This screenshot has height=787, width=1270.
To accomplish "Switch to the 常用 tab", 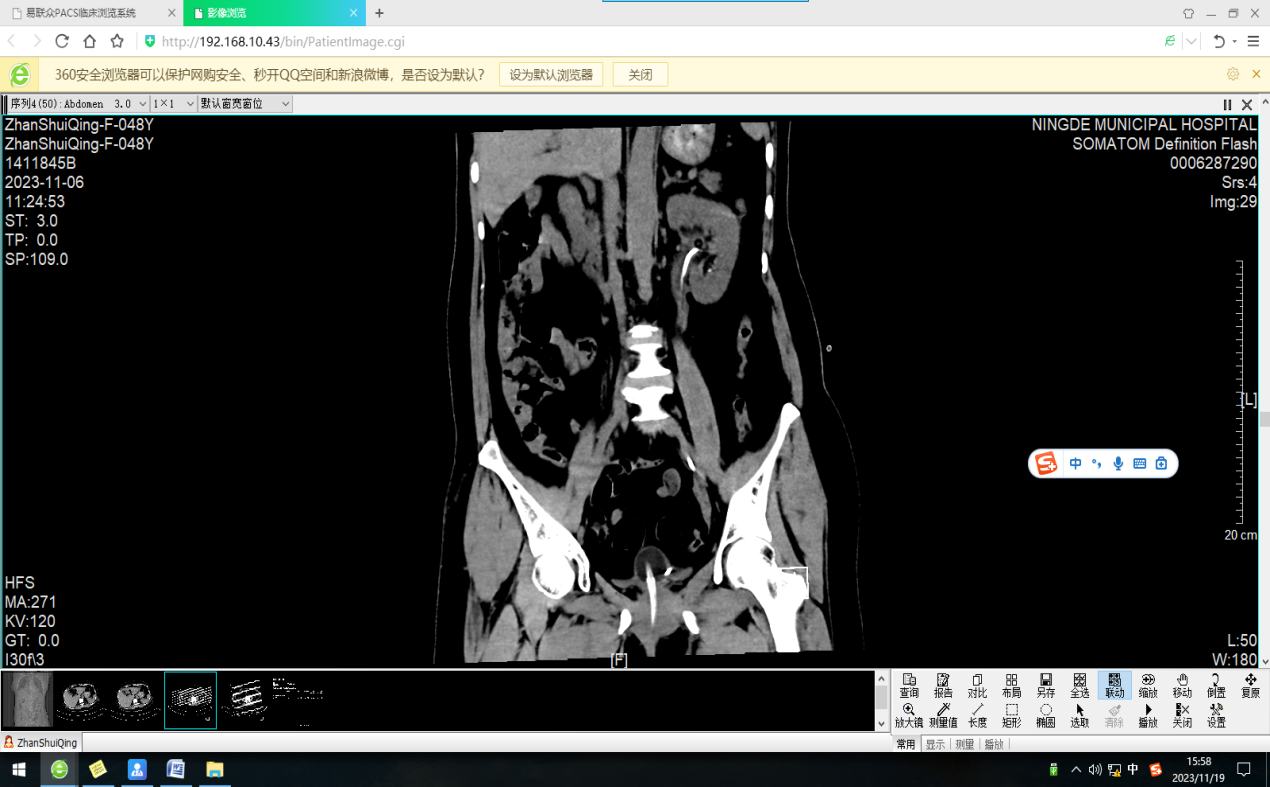I will [x=906, y=744].
